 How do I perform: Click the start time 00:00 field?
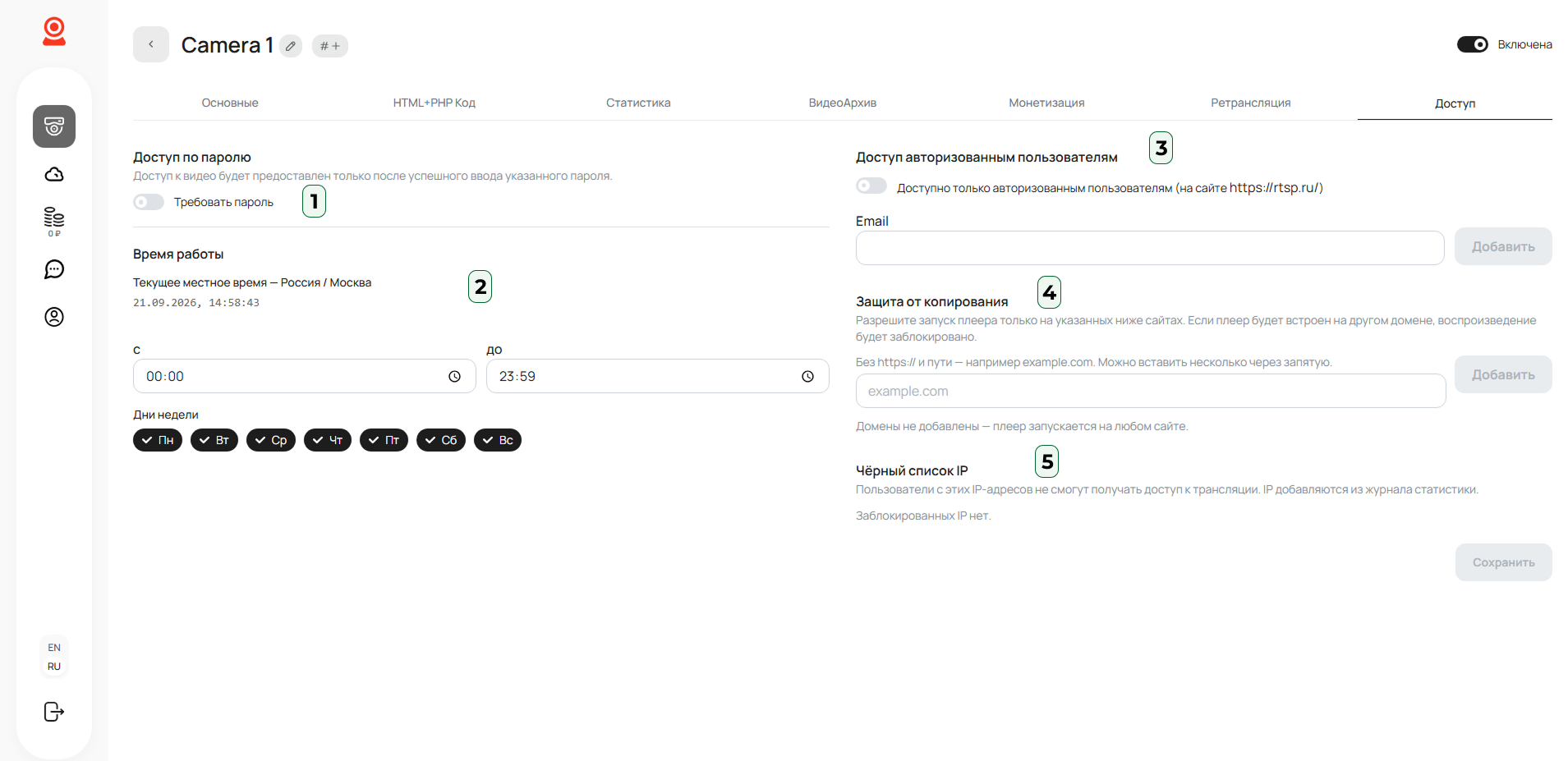[305, 376]
